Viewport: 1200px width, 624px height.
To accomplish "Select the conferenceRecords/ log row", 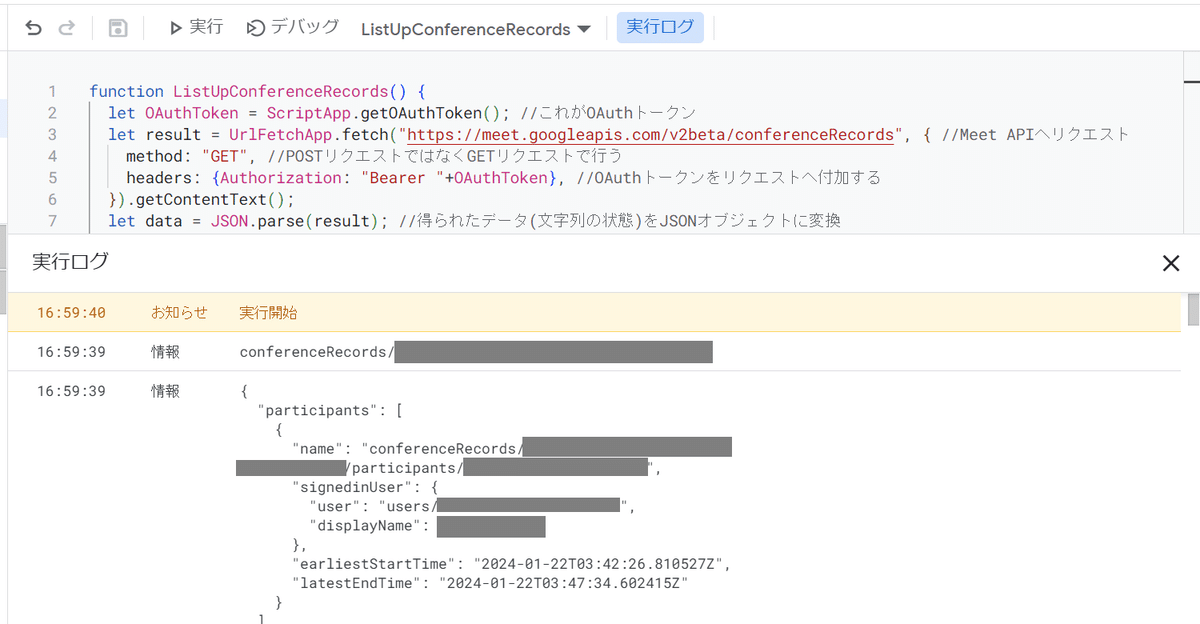I will tap(316, 352).
